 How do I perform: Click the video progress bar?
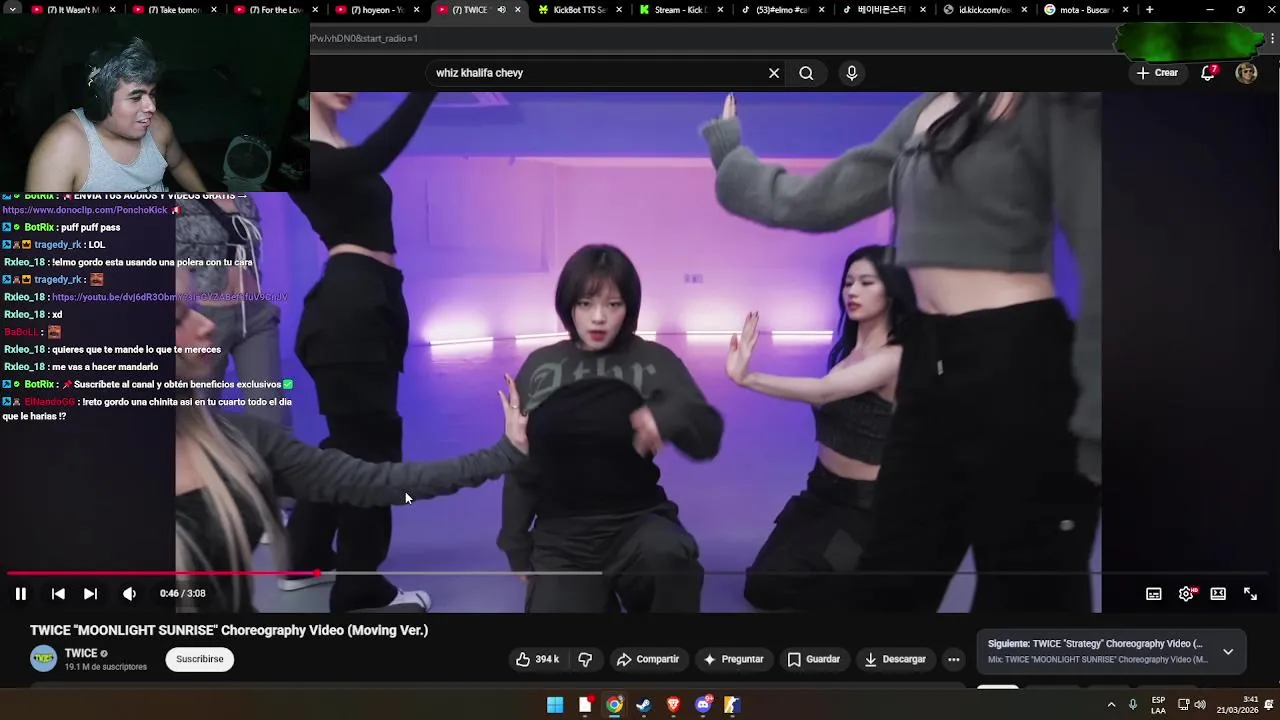[x=640, y=573]
